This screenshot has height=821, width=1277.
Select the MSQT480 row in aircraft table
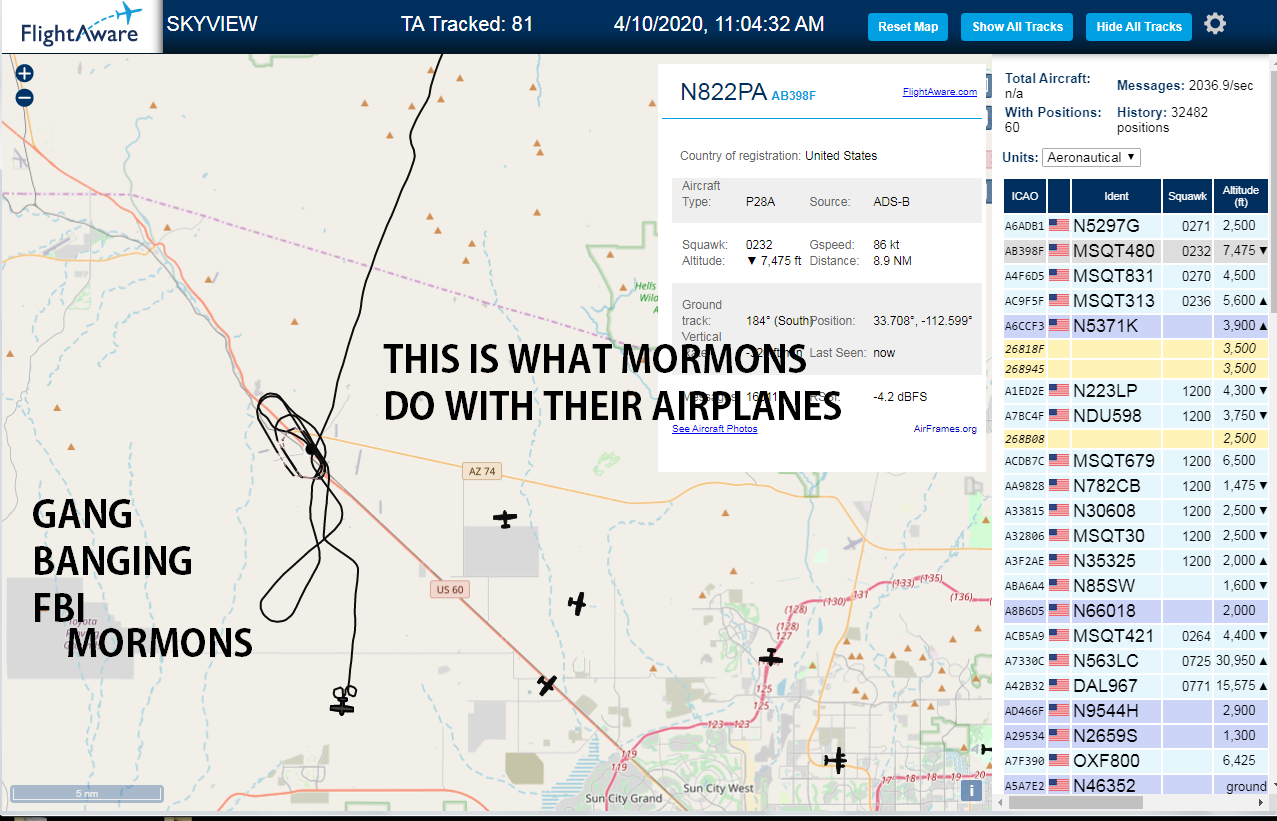pyautogui.click(x=1135, y=251)
